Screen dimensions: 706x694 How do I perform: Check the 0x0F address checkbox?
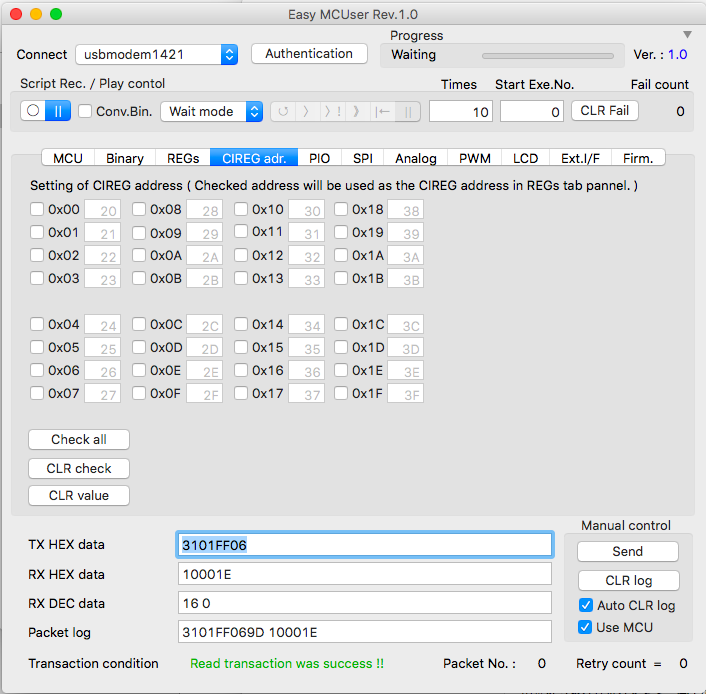(x=139, y=393)
